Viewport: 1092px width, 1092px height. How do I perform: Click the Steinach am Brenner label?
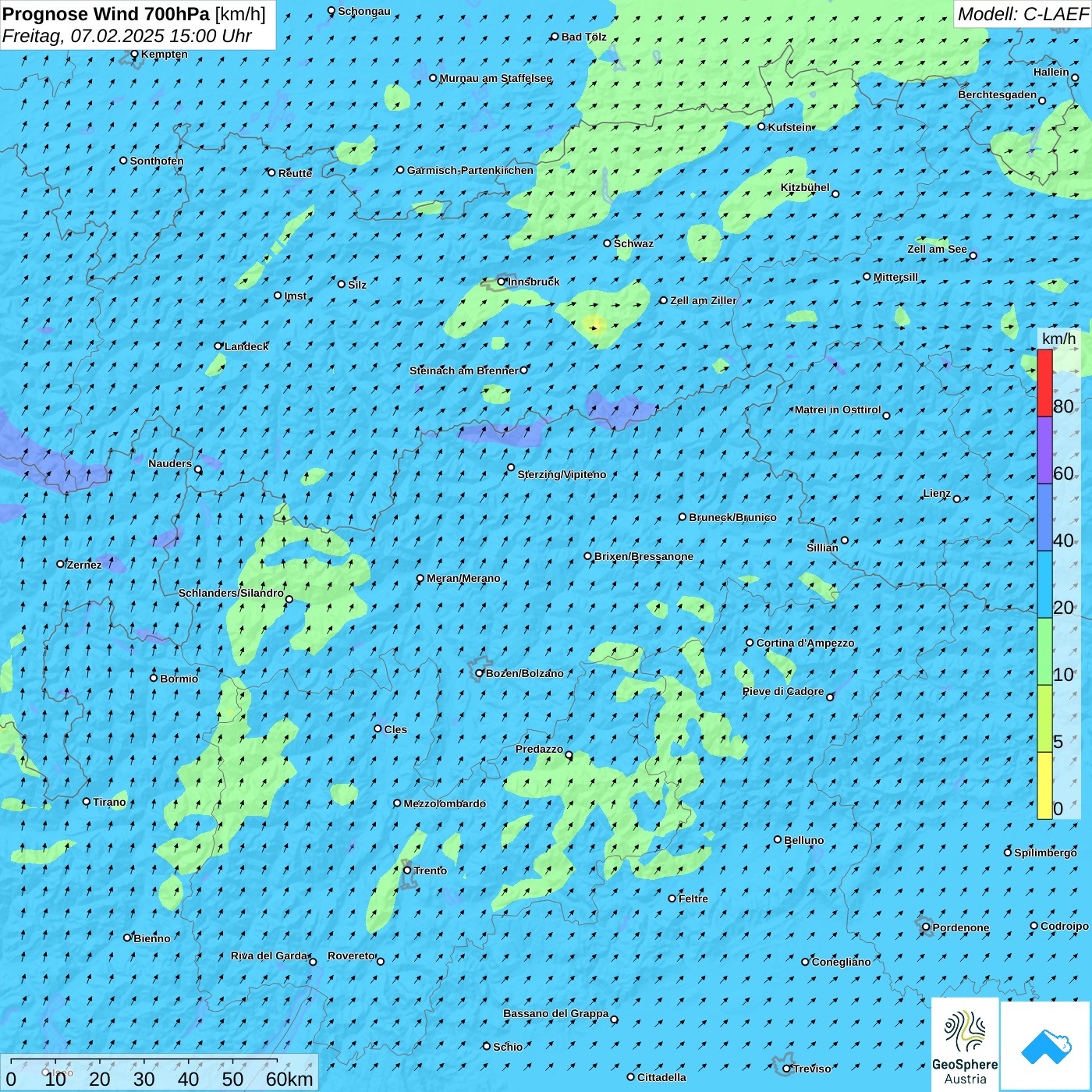pyautogui.click(x=464, y=370)
